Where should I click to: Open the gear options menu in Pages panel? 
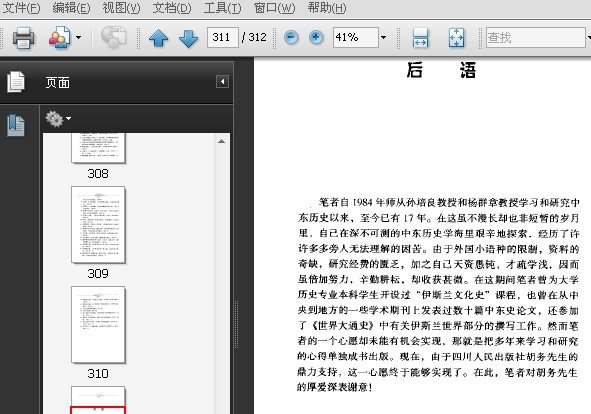[x=58, y=119]
